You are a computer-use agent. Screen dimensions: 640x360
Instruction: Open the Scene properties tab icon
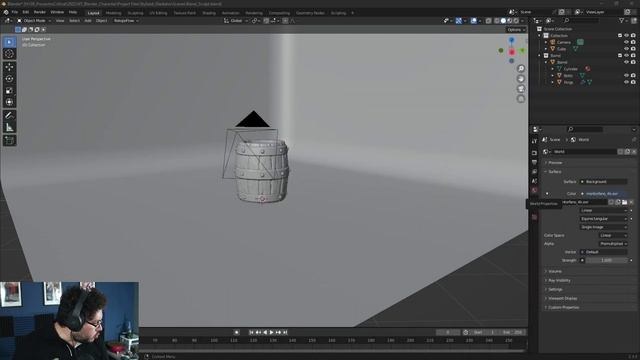pyautogui.click(x=534, y=181)
